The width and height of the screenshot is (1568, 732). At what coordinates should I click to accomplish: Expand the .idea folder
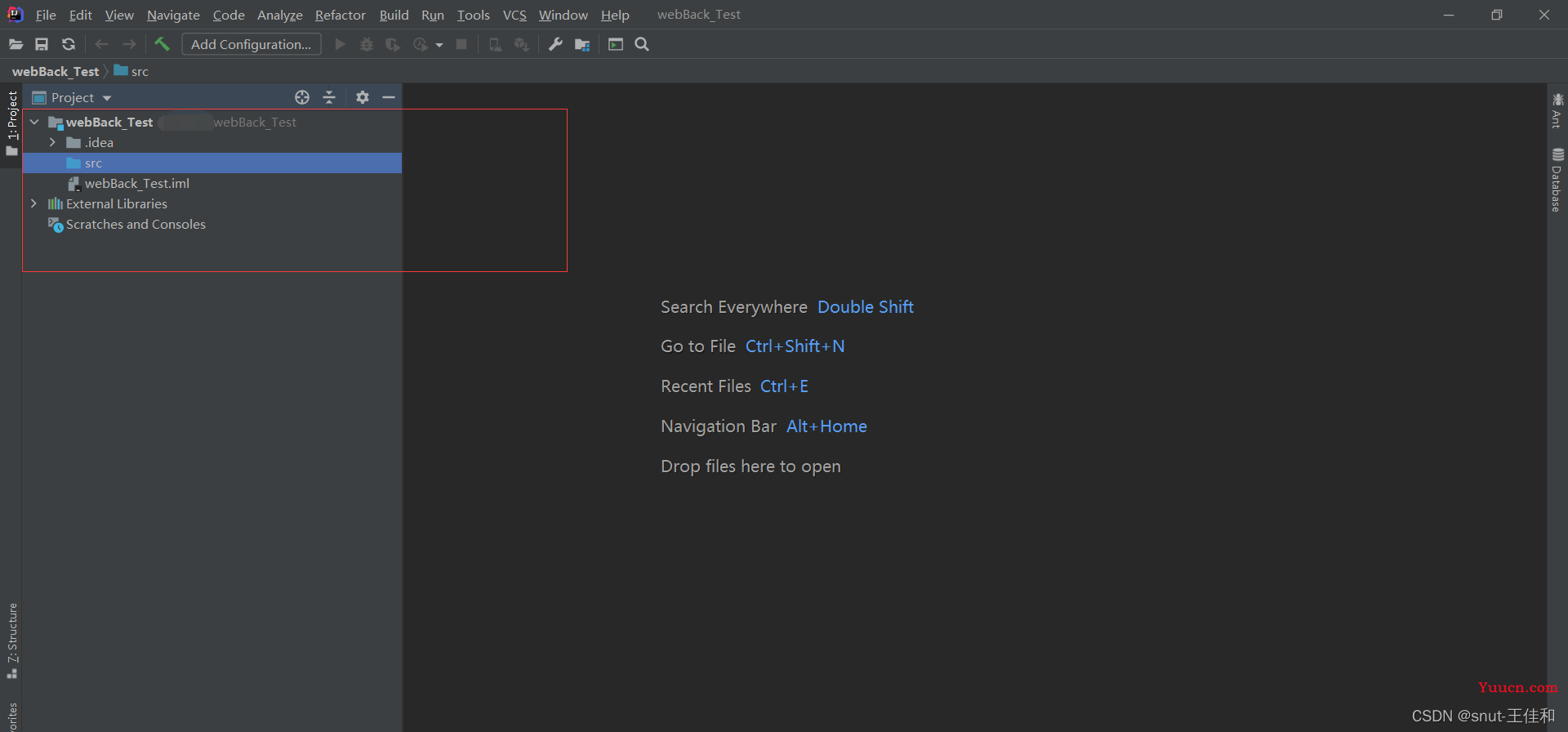click(x=52, y=142)
